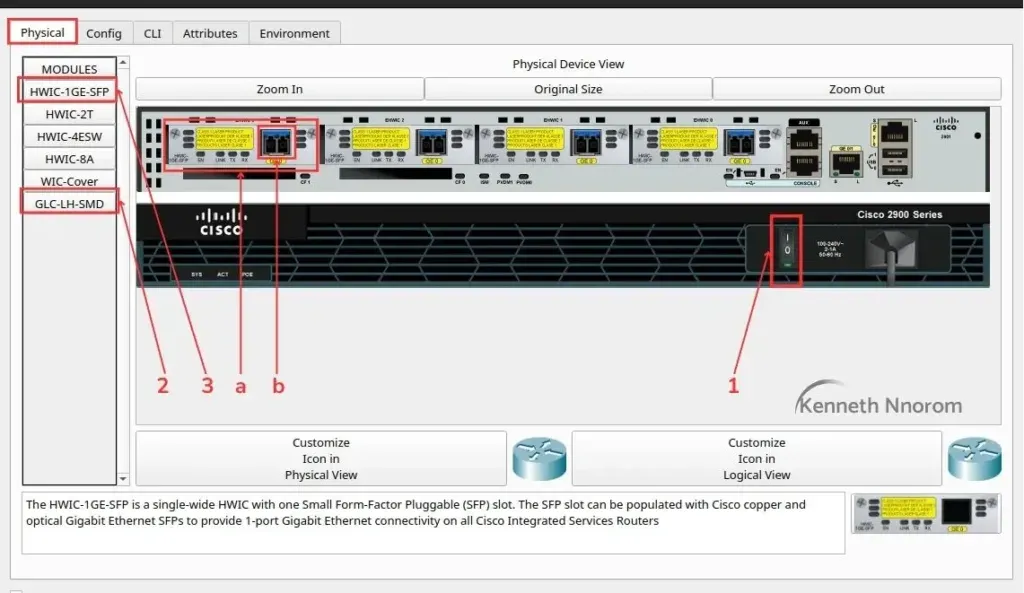
Task: Select the yellow laser label on EHWIC 1 module
Action: (534, 138)
